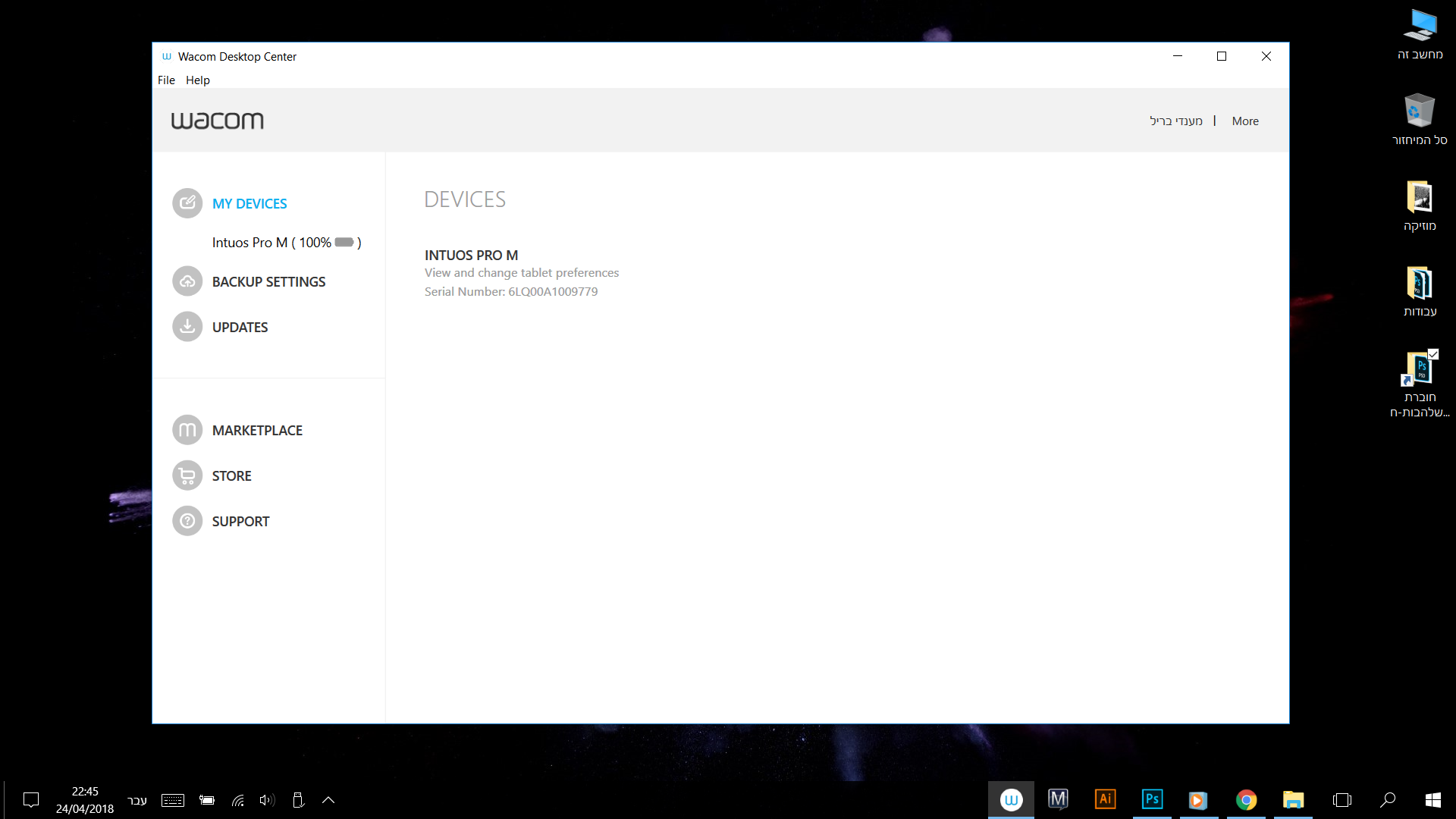Open Photoshop from the taskbar
Viewport: 1456px width, 819px height.
coord(1152,799)
